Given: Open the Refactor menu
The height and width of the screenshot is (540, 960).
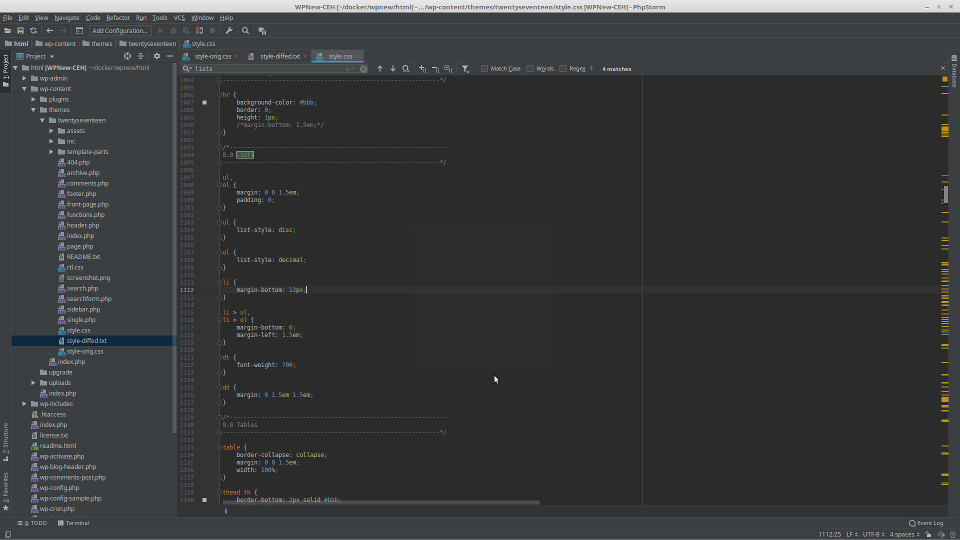Looking at the screenshot, I should [x=118, y=18].
